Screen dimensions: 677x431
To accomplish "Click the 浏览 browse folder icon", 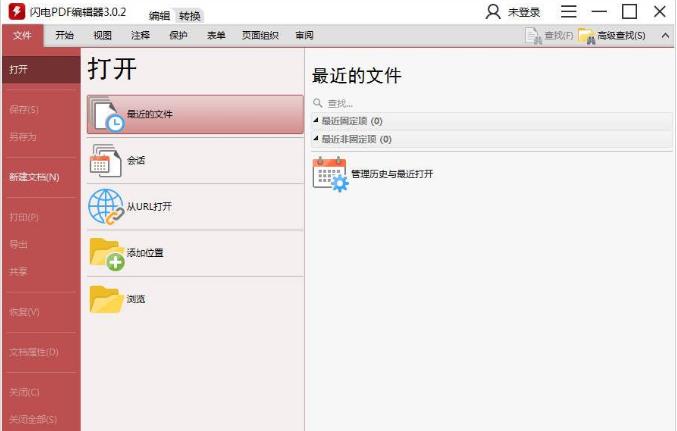I will coord(106,299).
